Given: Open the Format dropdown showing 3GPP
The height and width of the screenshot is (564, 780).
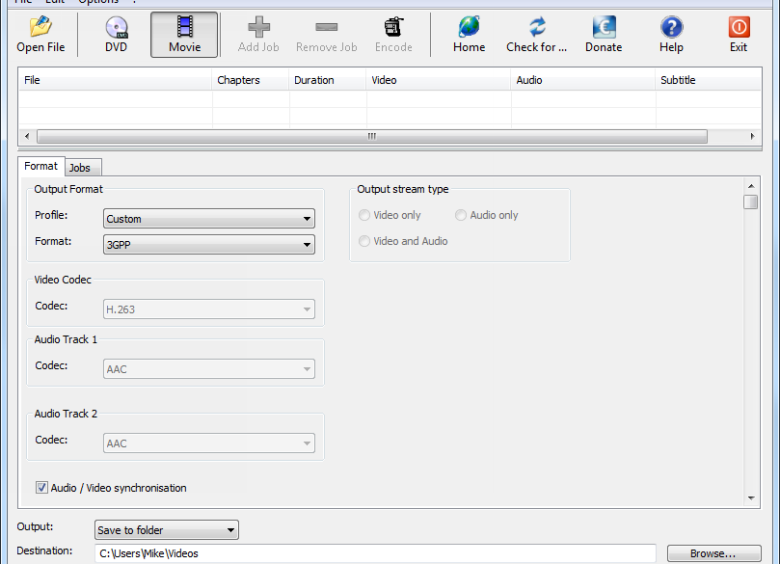Looking at the screenshot, I should pyautogui.click(x=209, y=245).
